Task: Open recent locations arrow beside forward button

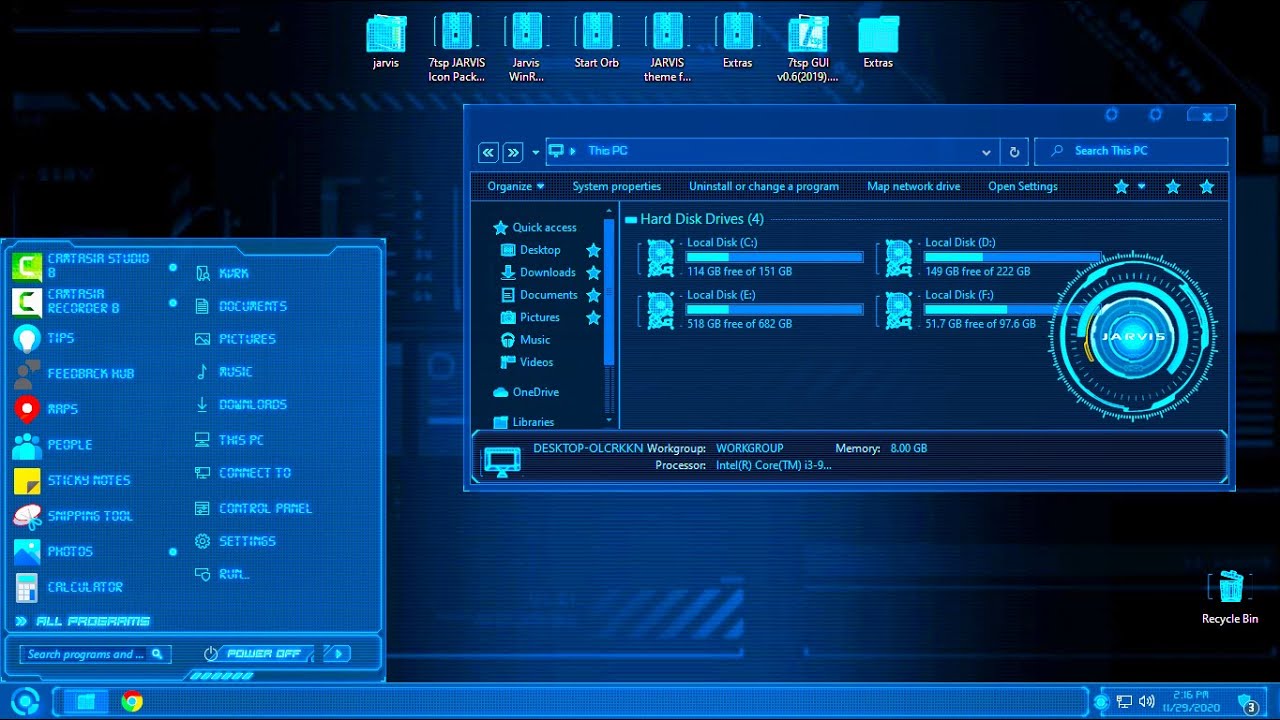Action: point(535,153)
